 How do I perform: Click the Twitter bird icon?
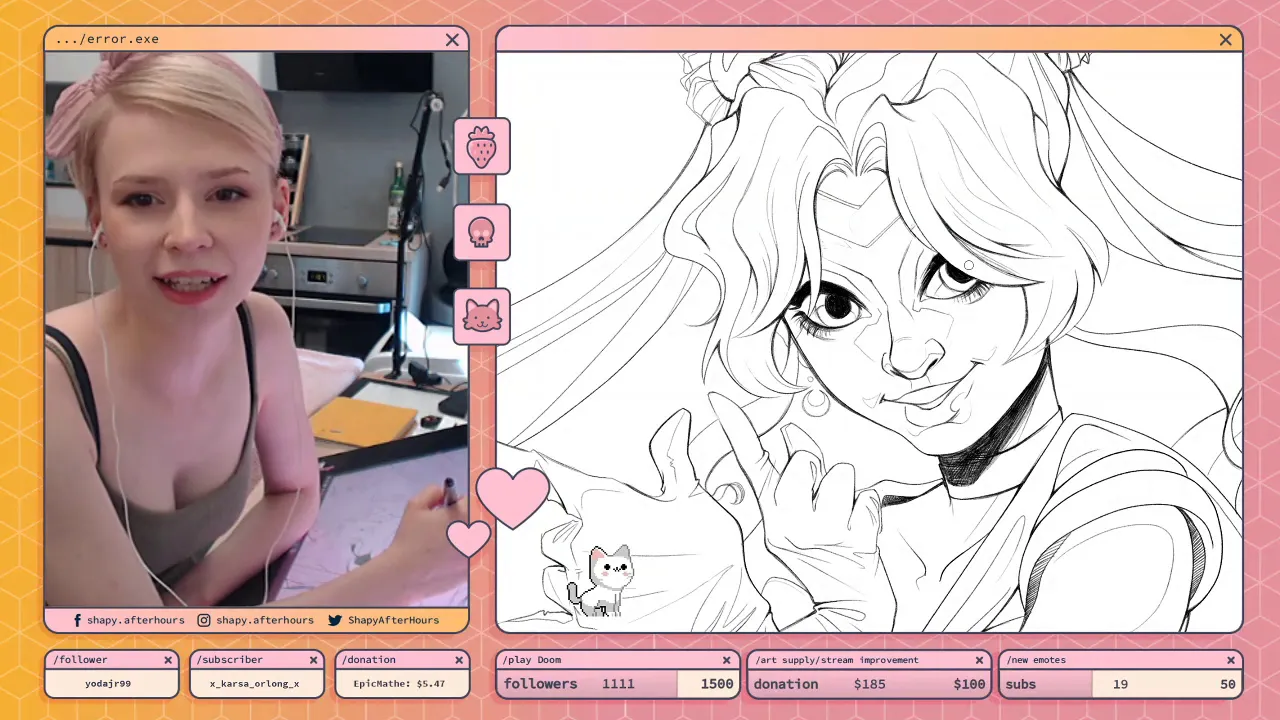coord(335,620)
